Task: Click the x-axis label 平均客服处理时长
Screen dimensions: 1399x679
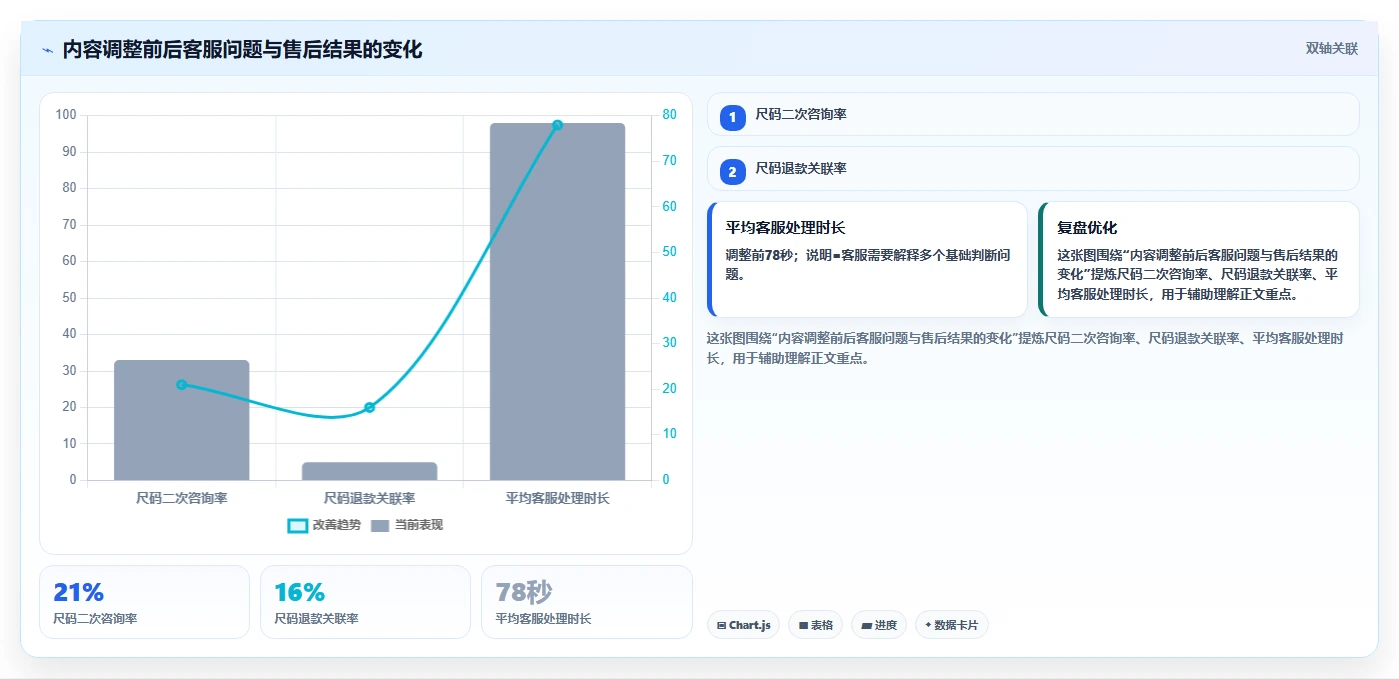Action: click(x=557, y=498)
